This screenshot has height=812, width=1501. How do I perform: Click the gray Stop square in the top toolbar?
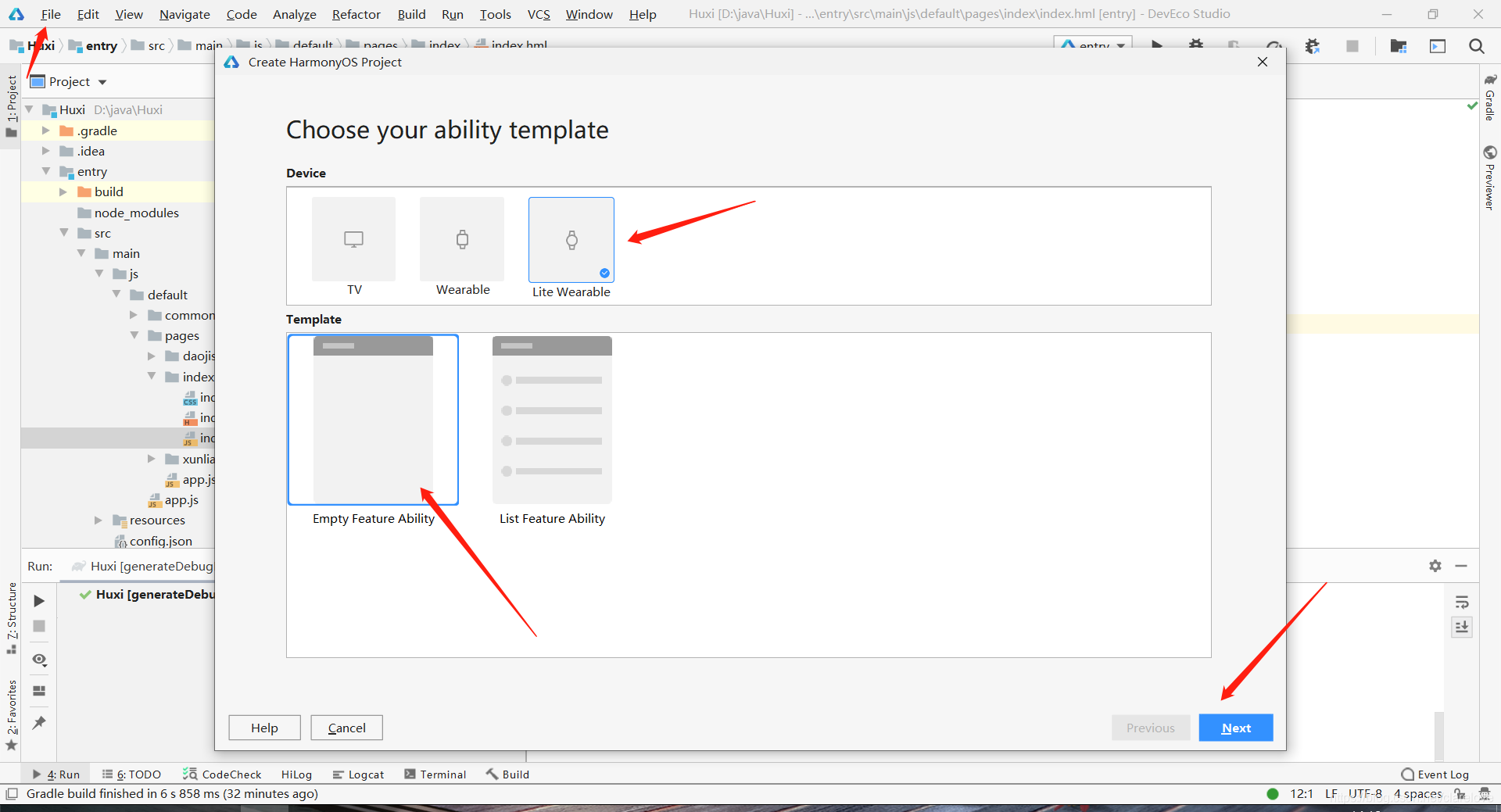(x=1352, y=46)
